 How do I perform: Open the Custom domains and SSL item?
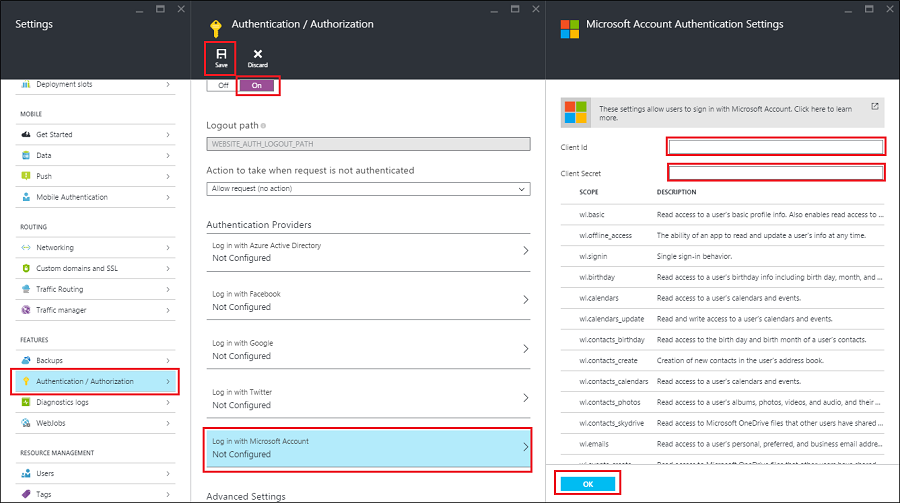pos(95,268)
